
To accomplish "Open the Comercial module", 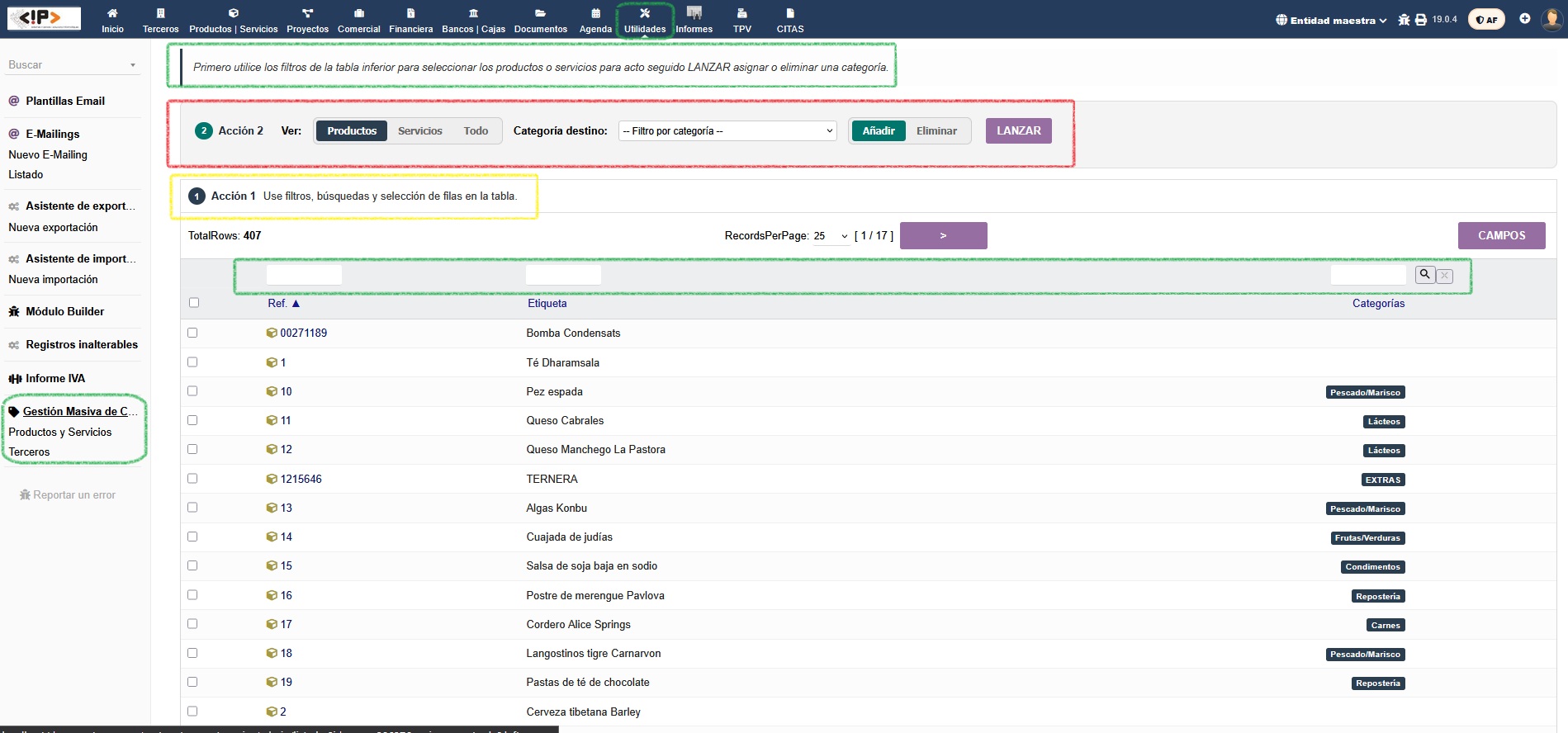I will (x=359, y=21).
